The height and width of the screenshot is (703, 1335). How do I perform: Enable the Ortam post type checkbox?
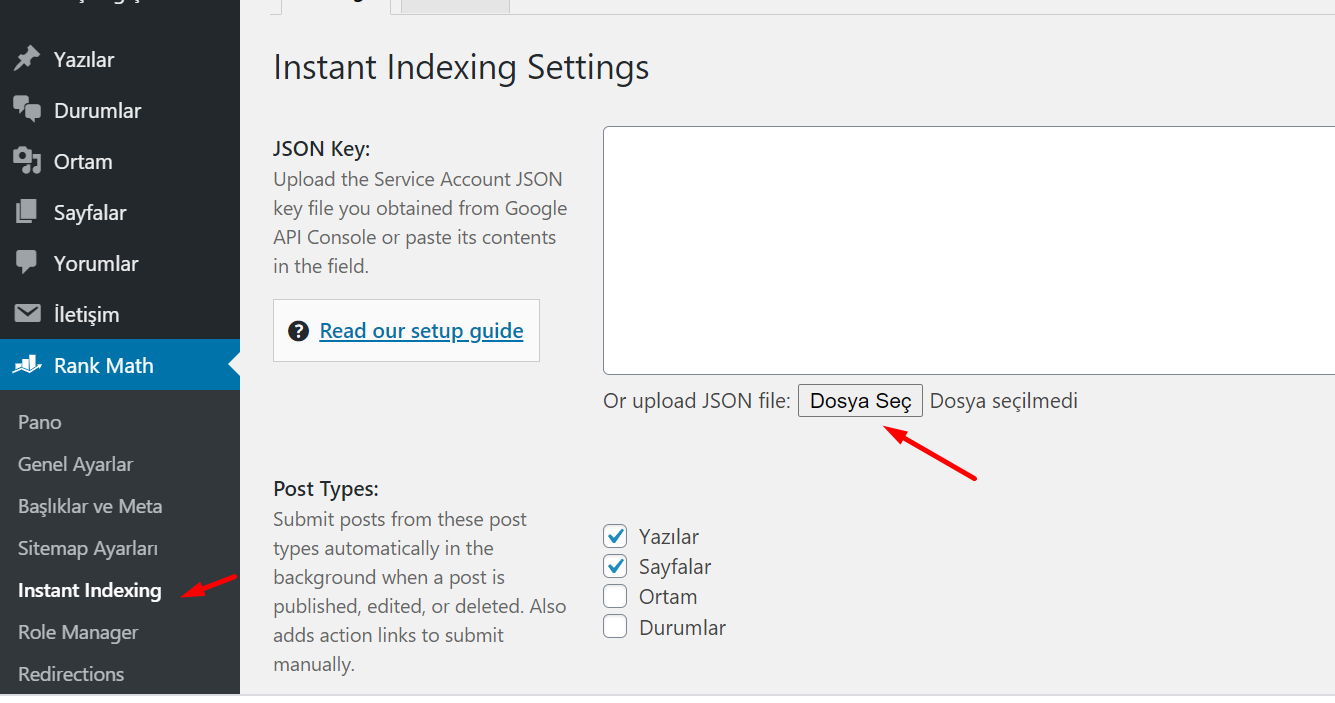coord(615,596)
